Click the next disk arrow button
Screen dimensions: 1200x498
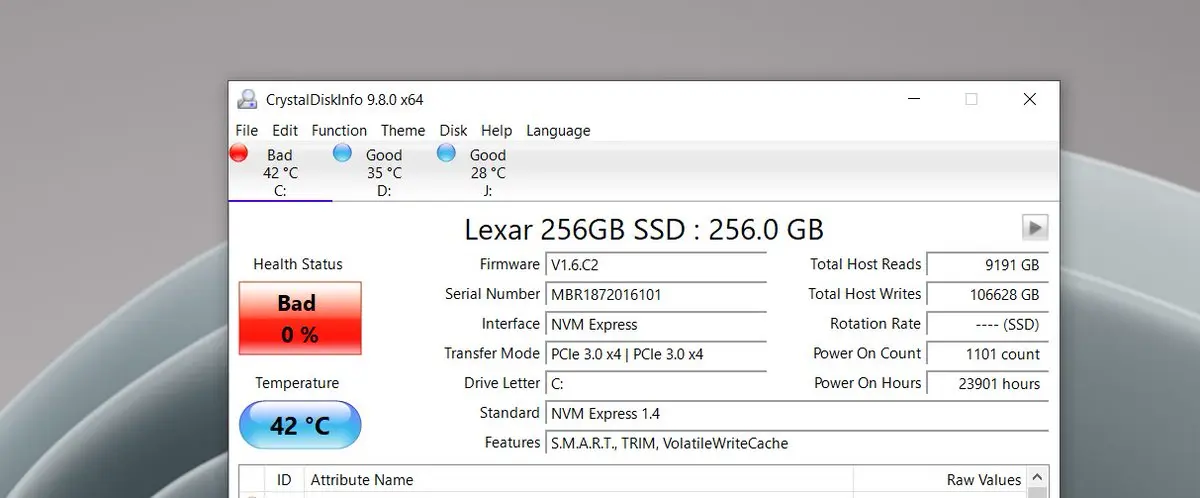(1035, 227)
